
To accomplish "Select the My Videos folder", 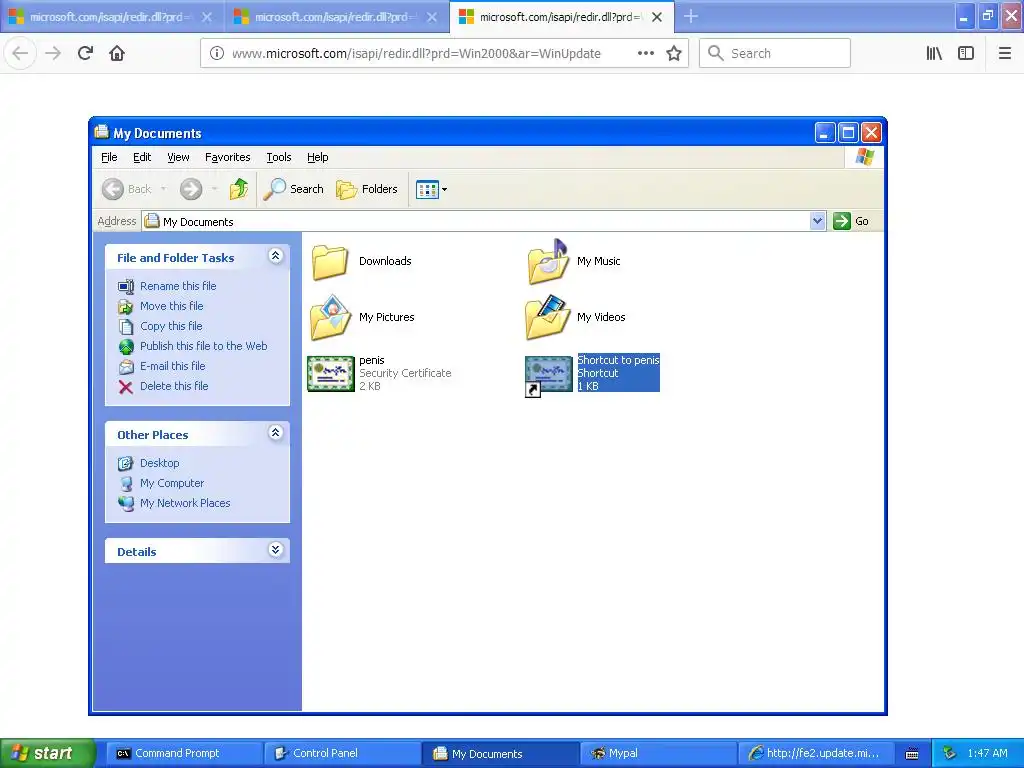I will coord(575,317).
